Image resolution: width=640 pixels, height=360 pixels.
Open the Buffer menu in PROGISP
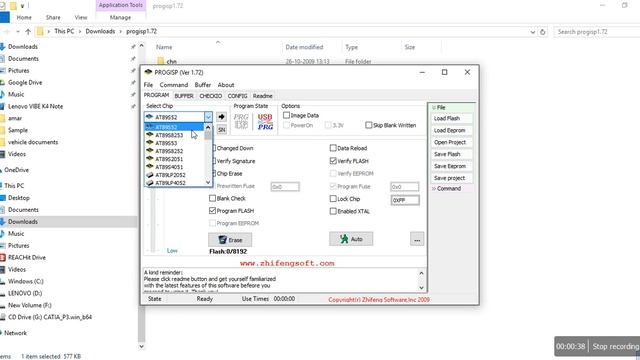click(202, 85)
